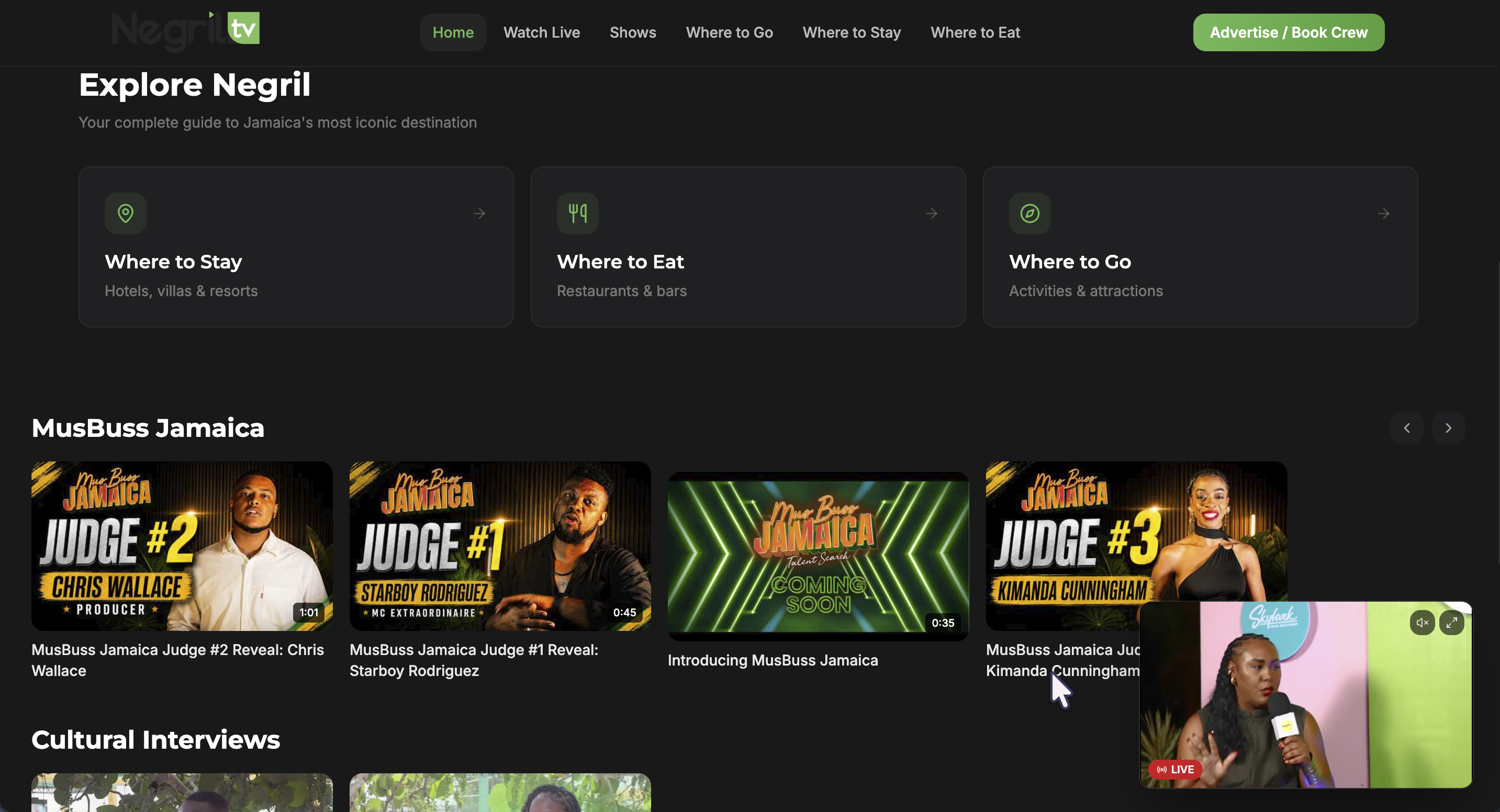Open the Shows menu item
Image resolution: width=1500 pixels, height=812 pixels.
(x=633, y=32)
